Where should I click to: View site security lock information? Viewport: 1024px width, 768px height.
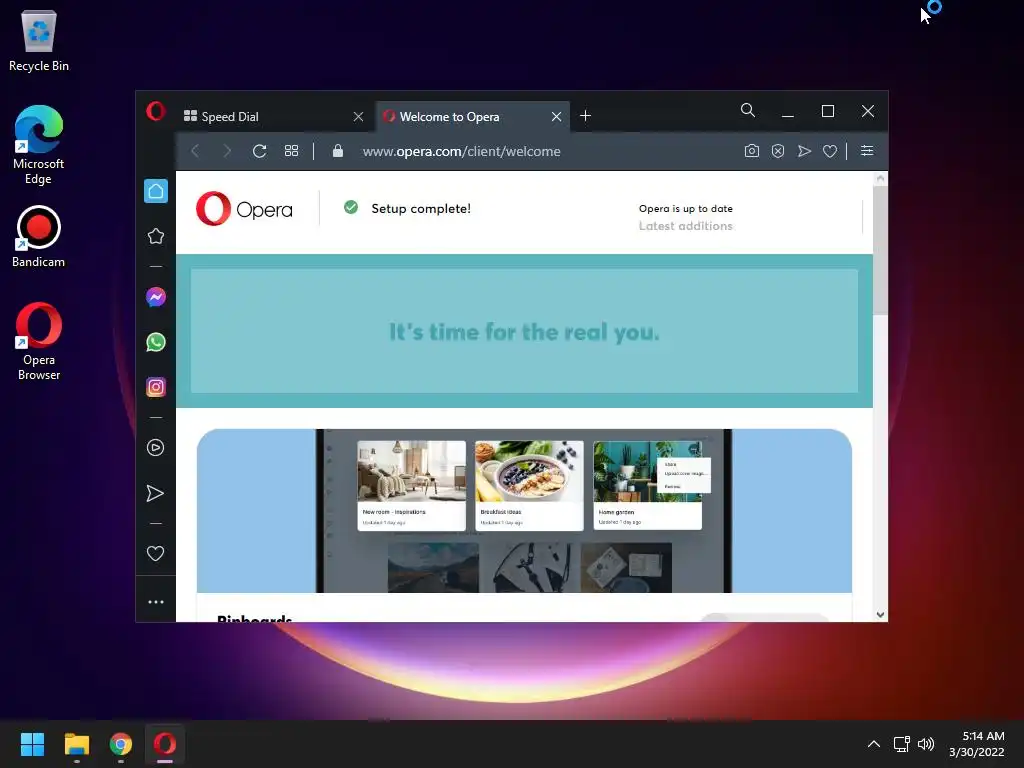point(338,151)
